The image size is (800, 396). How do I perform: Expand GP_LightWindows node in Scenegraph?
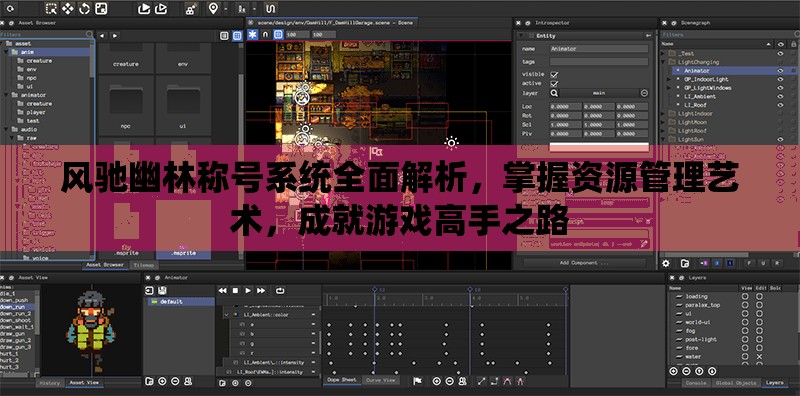click(x=670, y=88)
